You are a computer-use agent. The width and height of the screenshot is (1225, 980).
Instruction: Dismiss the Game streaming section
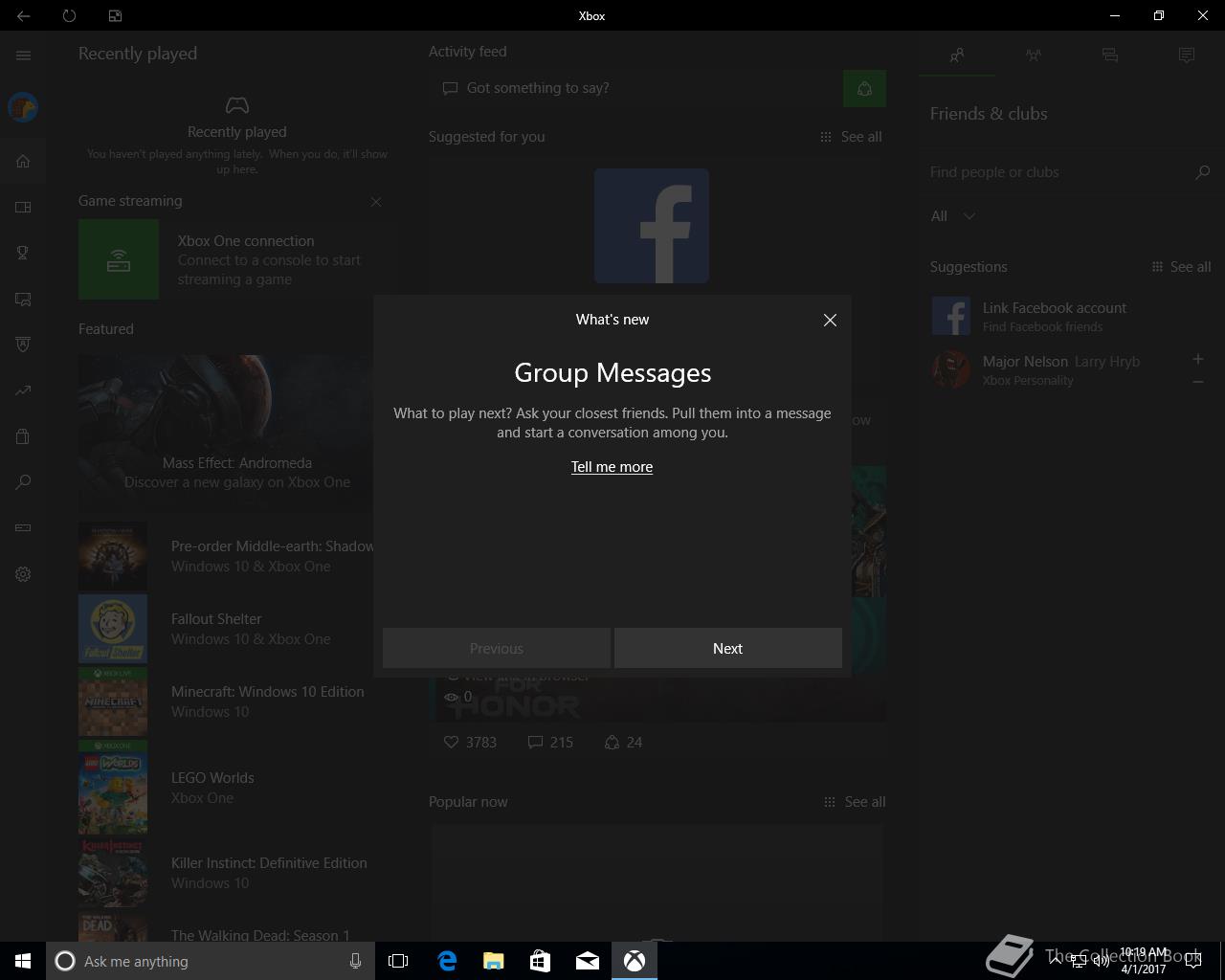point(376,202)
